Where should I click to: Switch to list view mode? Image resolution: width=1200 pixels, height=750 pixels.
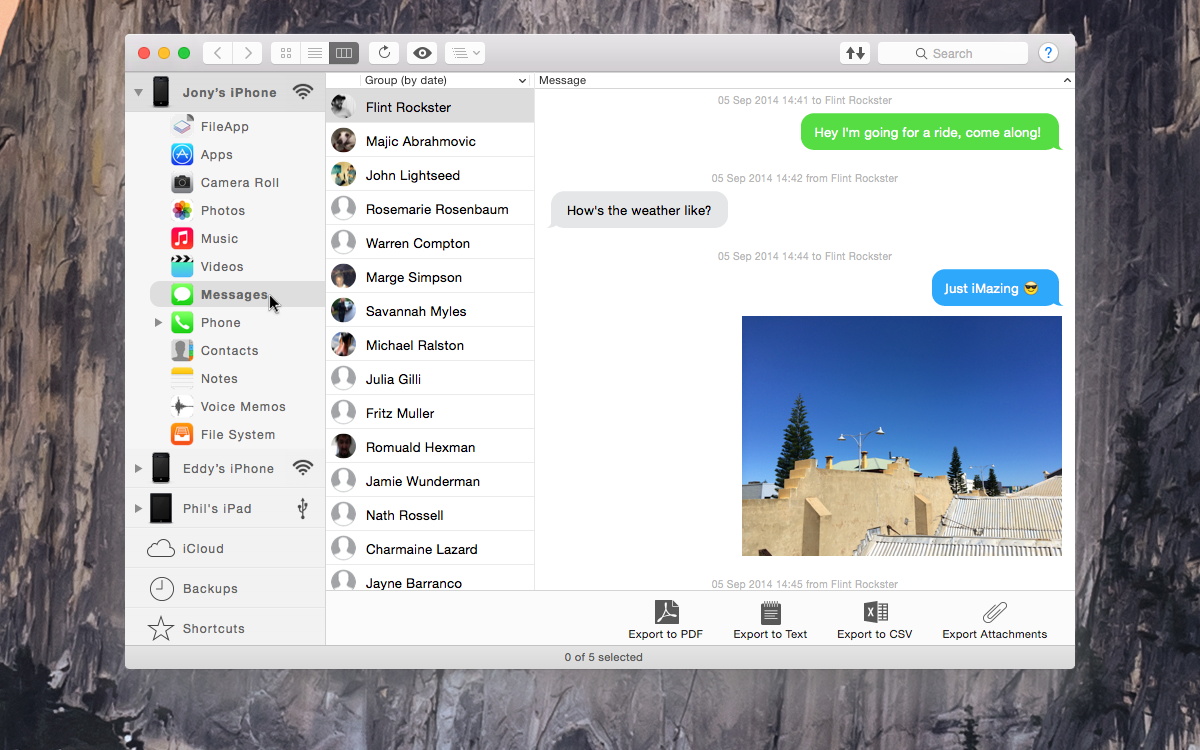(315, 53)
